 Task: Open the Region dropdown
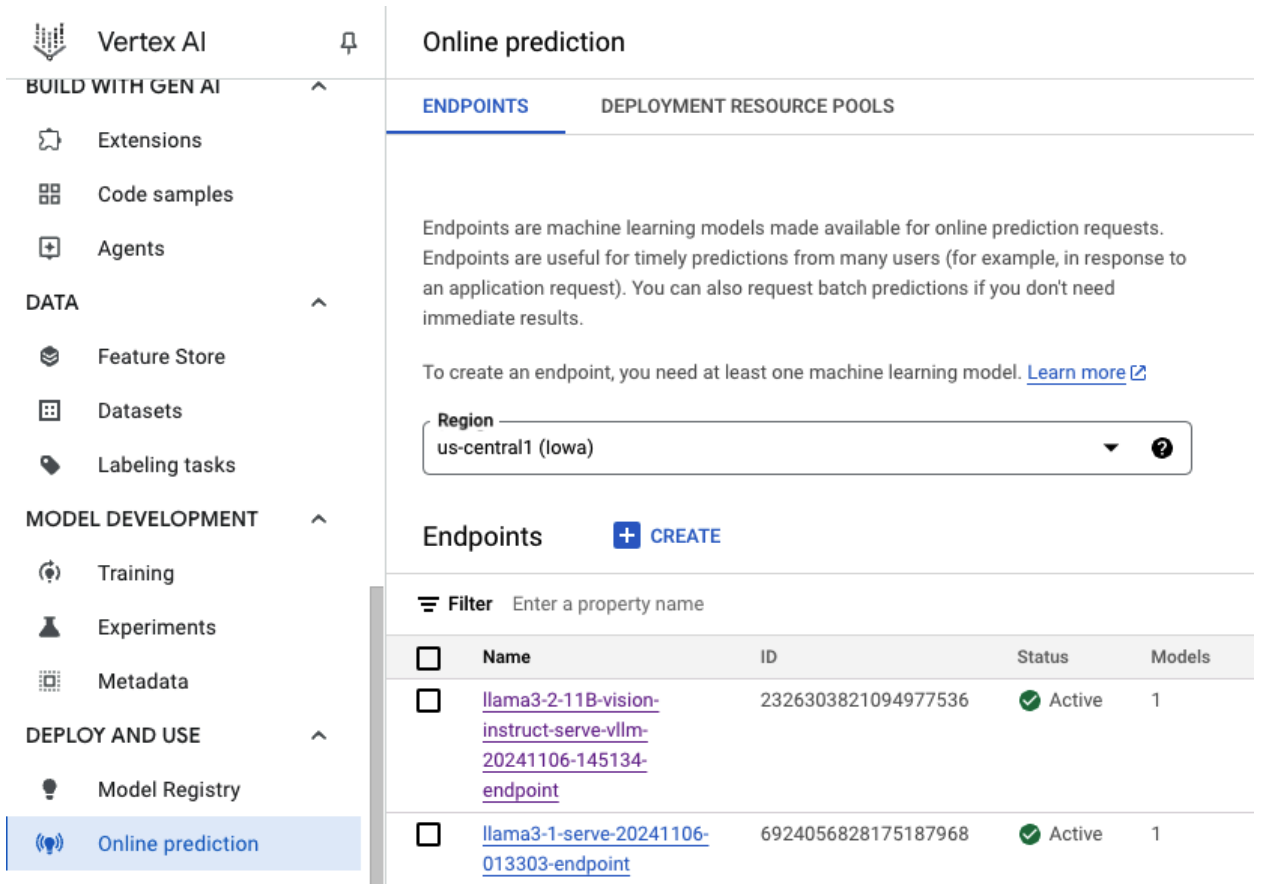1111,448
